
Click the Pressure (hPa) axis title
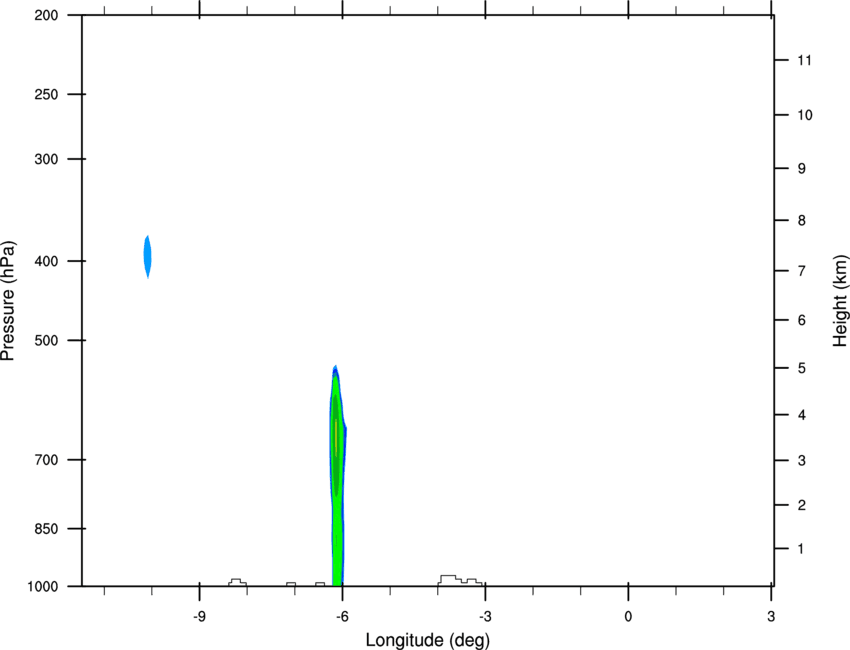click(x=8, y=300)
